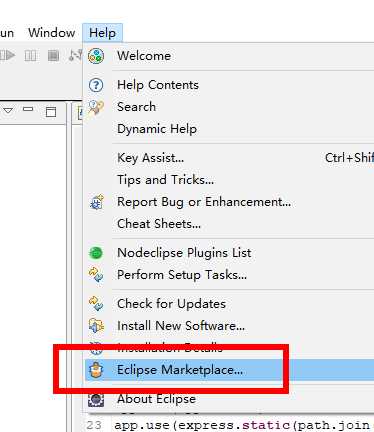Click the Resume toolbar button

tap(8, 55)
